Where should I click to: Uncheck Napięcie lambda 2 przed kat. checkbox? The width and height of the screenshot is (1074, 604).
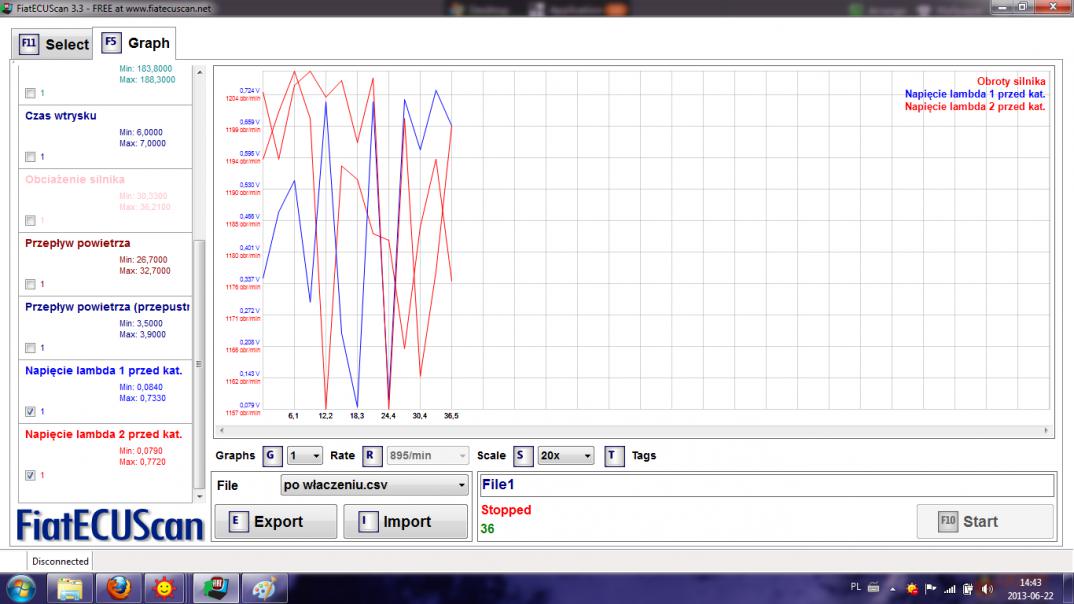(30, 475)
